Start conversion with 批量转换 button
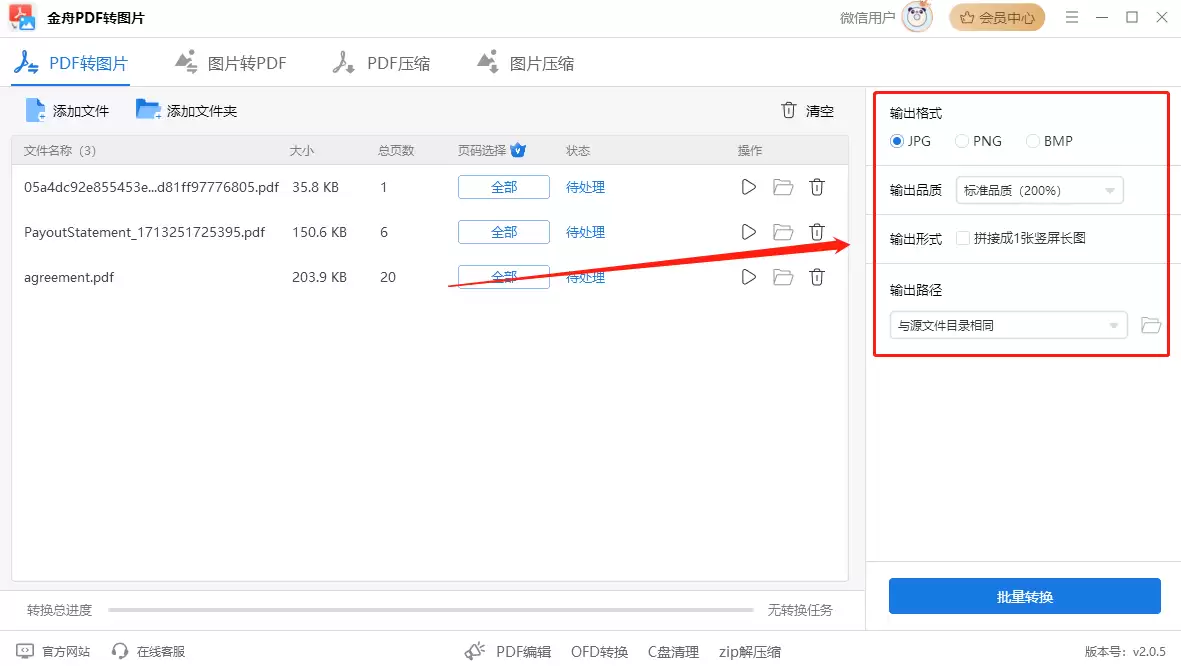 pyautogui.click(x=1024, y=596)
